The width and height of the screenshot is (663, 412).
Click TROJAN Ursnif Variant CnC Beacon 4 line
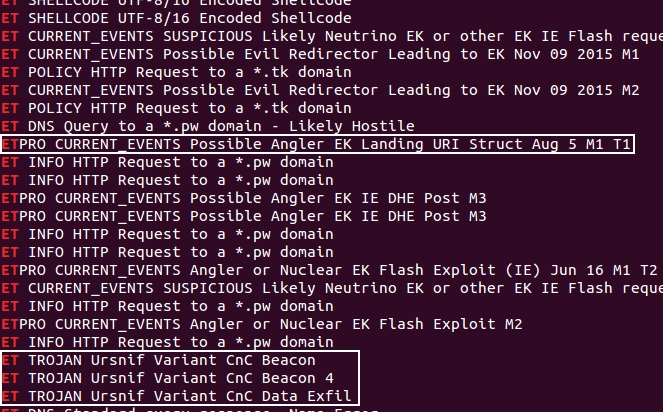(167, 378)
